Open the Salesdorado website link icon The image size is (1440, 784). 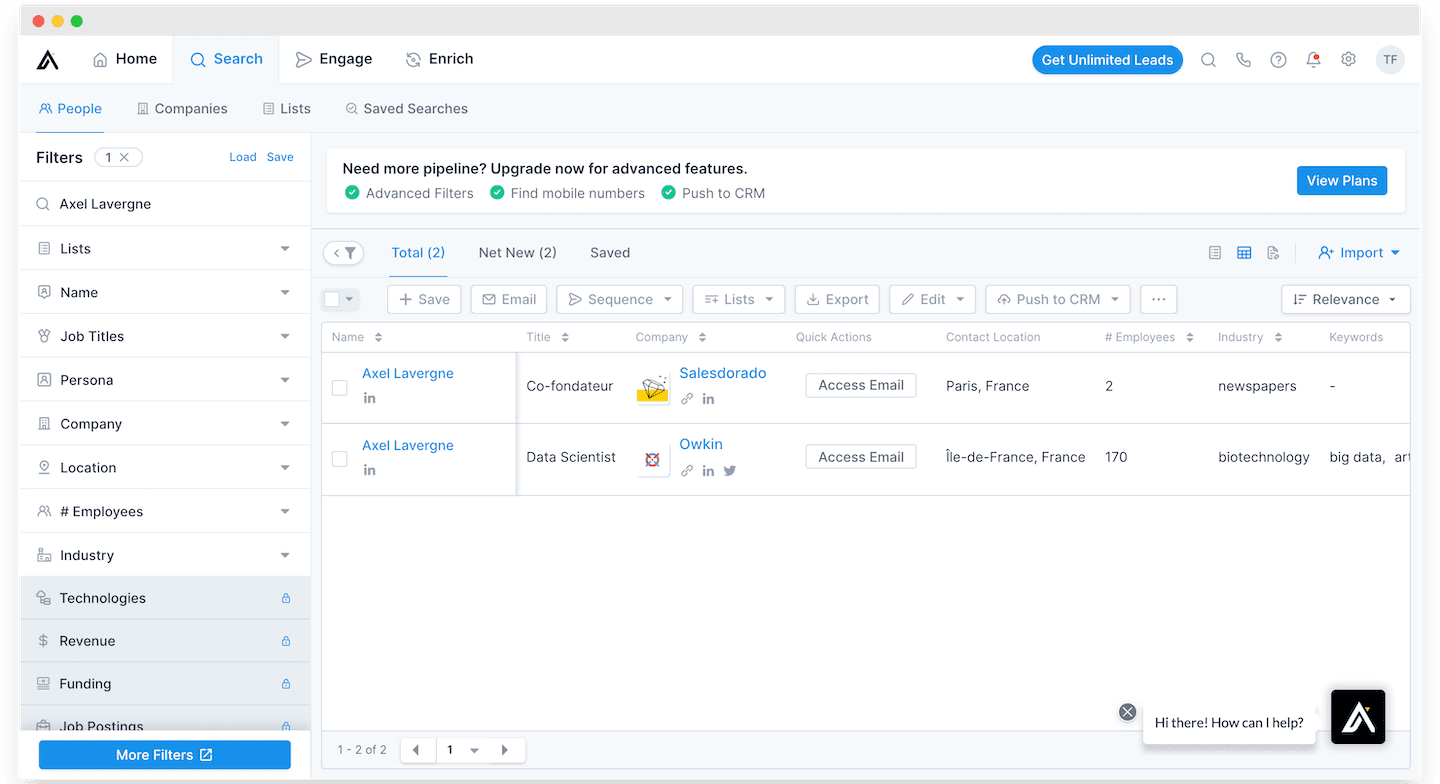687,399
